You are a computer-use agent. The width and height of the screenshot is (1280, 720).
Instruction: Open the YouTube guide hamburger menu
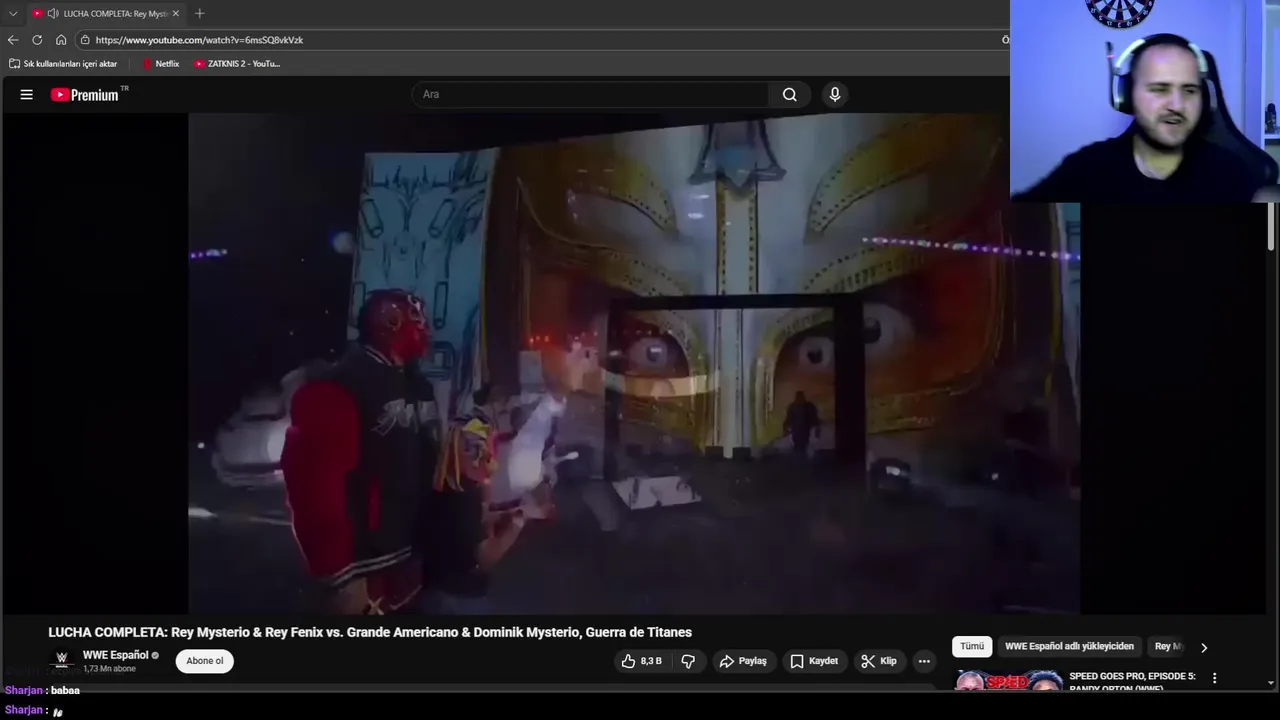pos(27,94)
